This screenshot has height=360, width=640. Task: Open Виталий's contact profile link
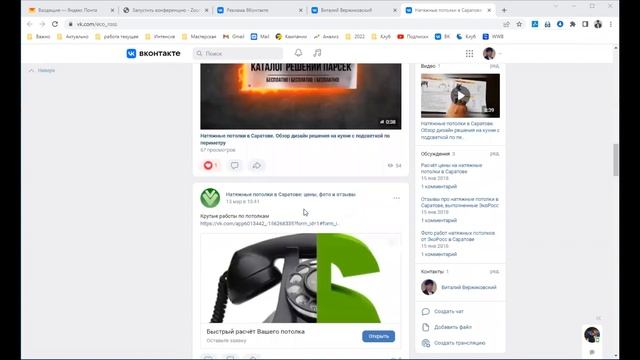(x=469, y=287)
